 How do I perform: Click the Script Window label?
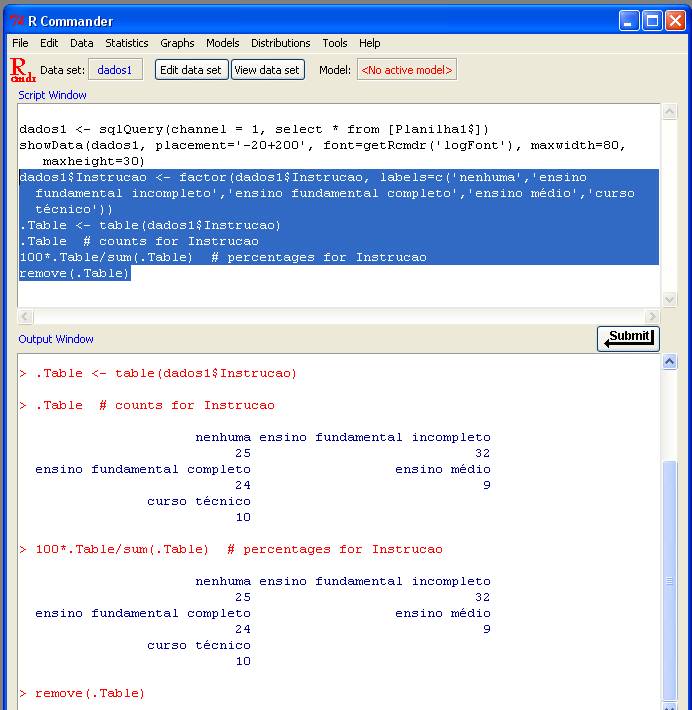[x=52, y=95]
